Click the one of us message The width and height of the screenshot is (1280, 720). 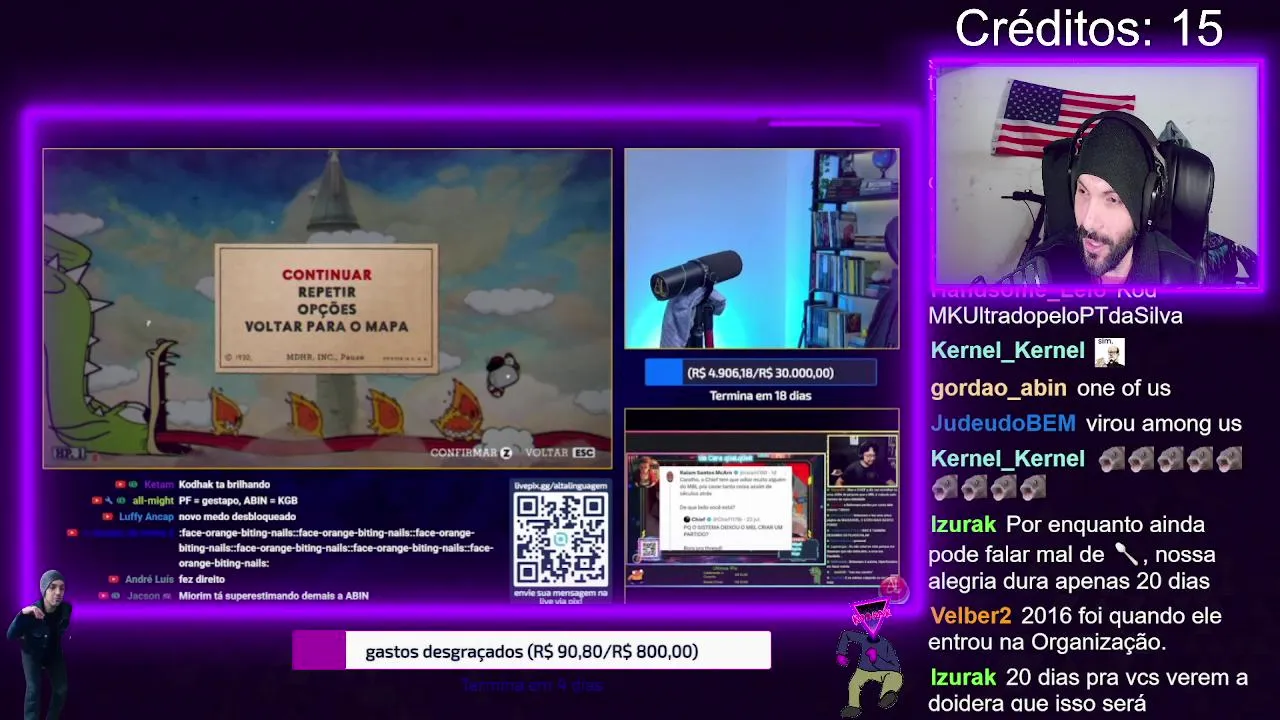pos(1124,388)
